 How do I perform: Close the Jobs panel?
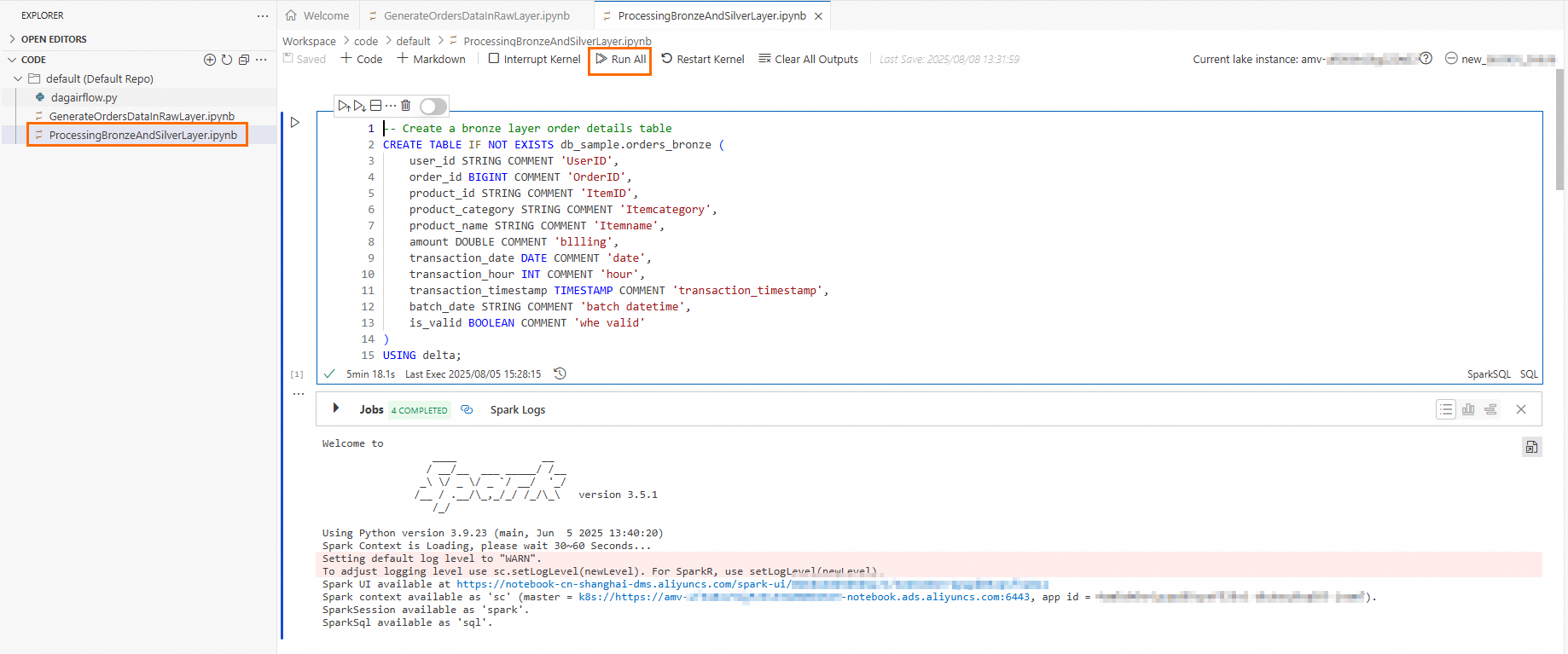coord(1521,409)
